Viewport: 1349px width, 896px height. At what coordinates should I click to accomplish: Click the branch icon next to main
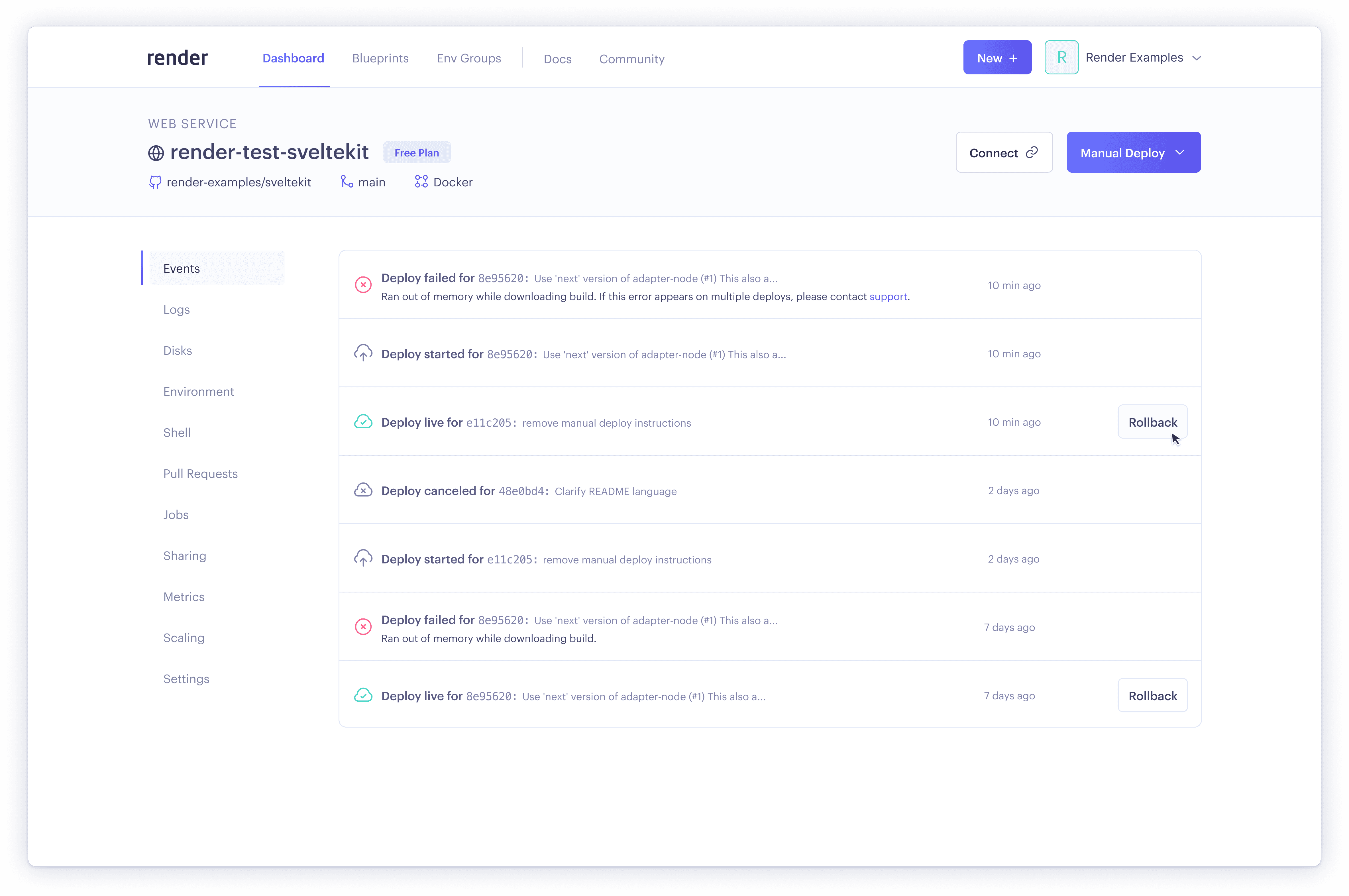click(x=346, y=182)
